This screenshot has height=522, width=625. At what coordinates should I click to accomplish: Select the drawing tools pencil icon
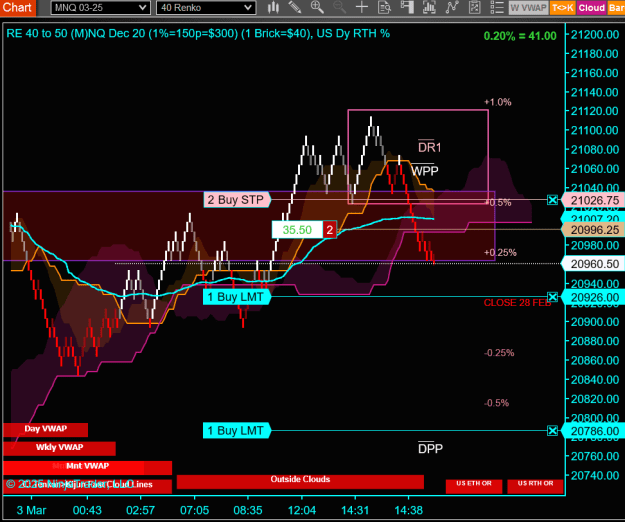coord(295,7)
